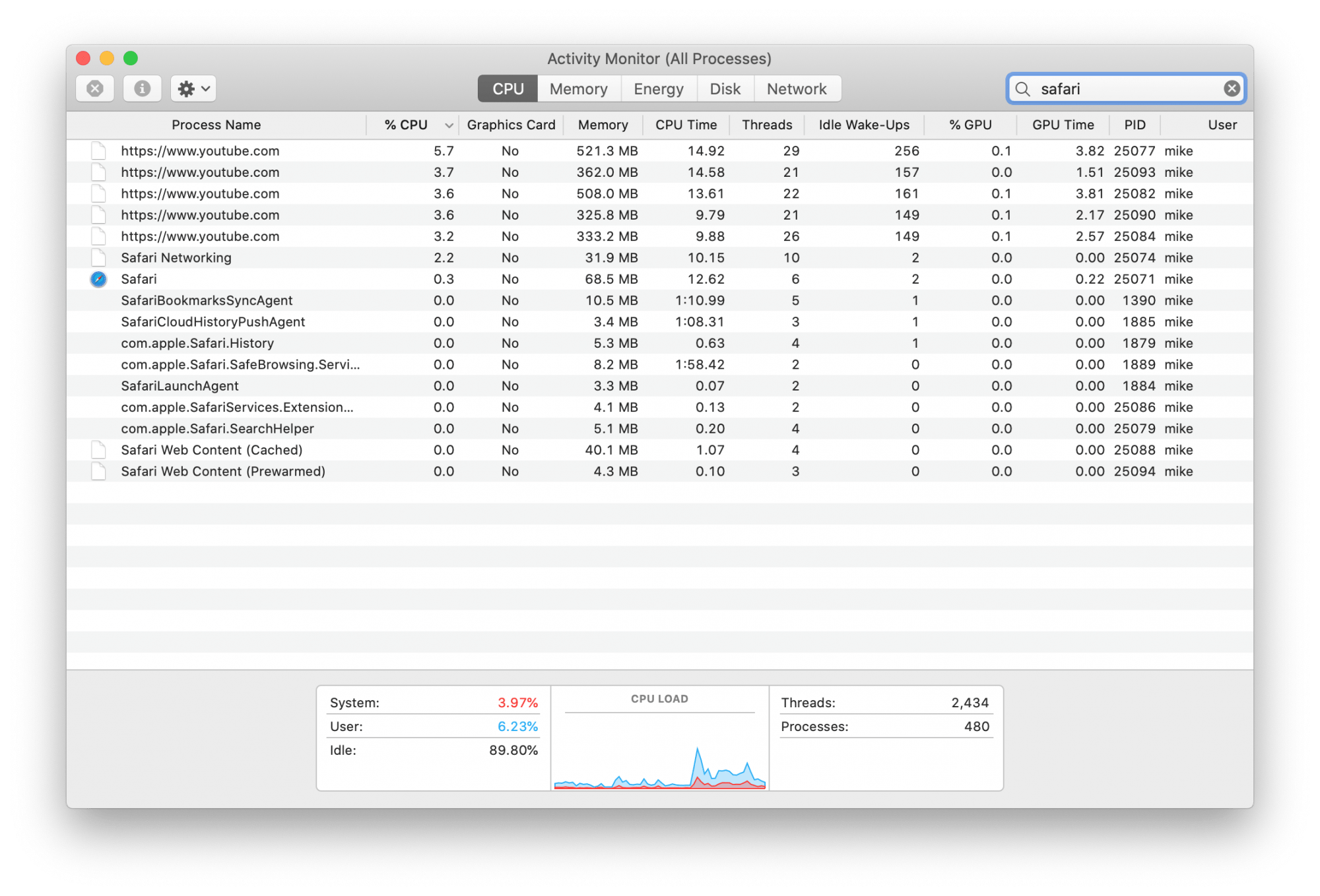Sort by the Threads column header
Viewport: 1320px width, 896px height.
(x=766, y=125)
